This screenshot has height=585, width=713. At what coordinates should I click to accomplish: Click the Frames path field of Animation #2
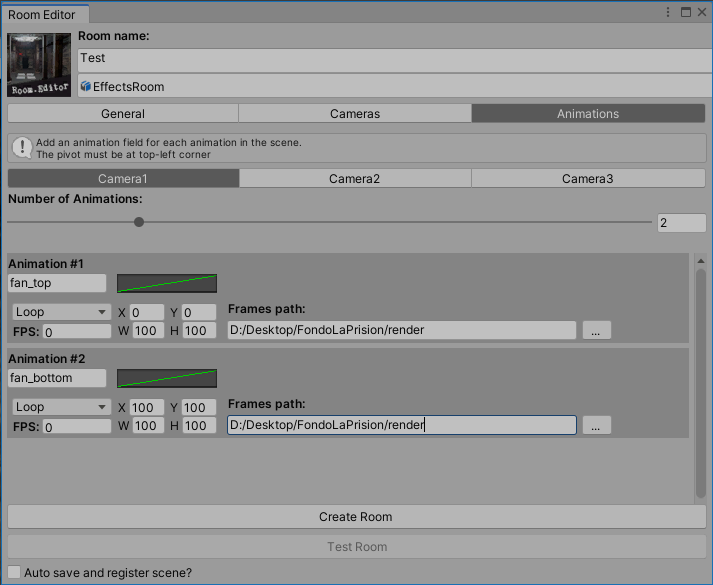coord(402,425)
